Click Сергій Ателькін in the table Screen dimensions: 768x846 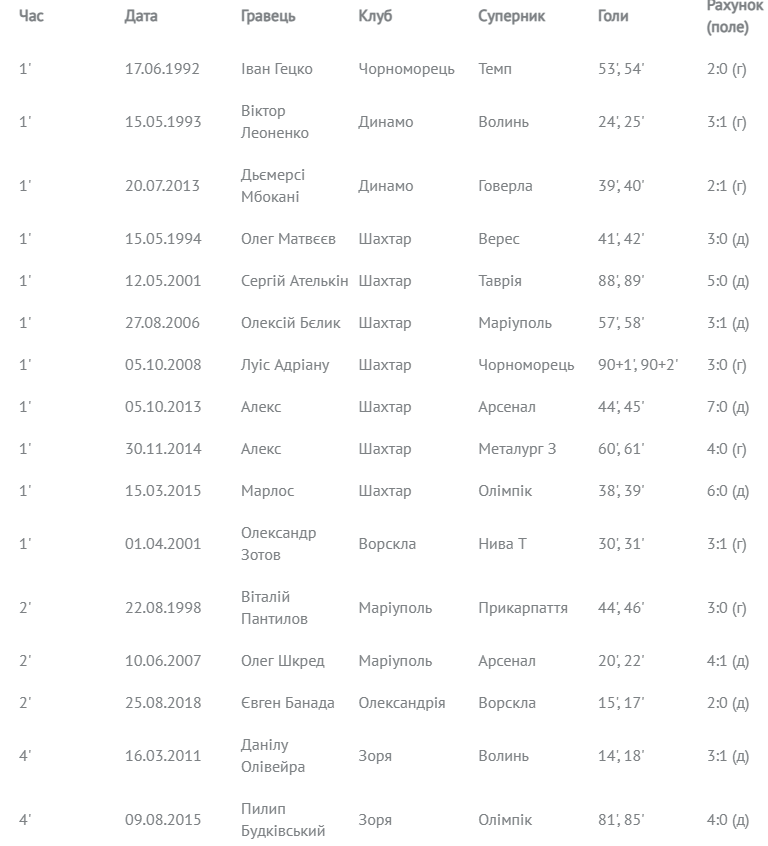295,281
